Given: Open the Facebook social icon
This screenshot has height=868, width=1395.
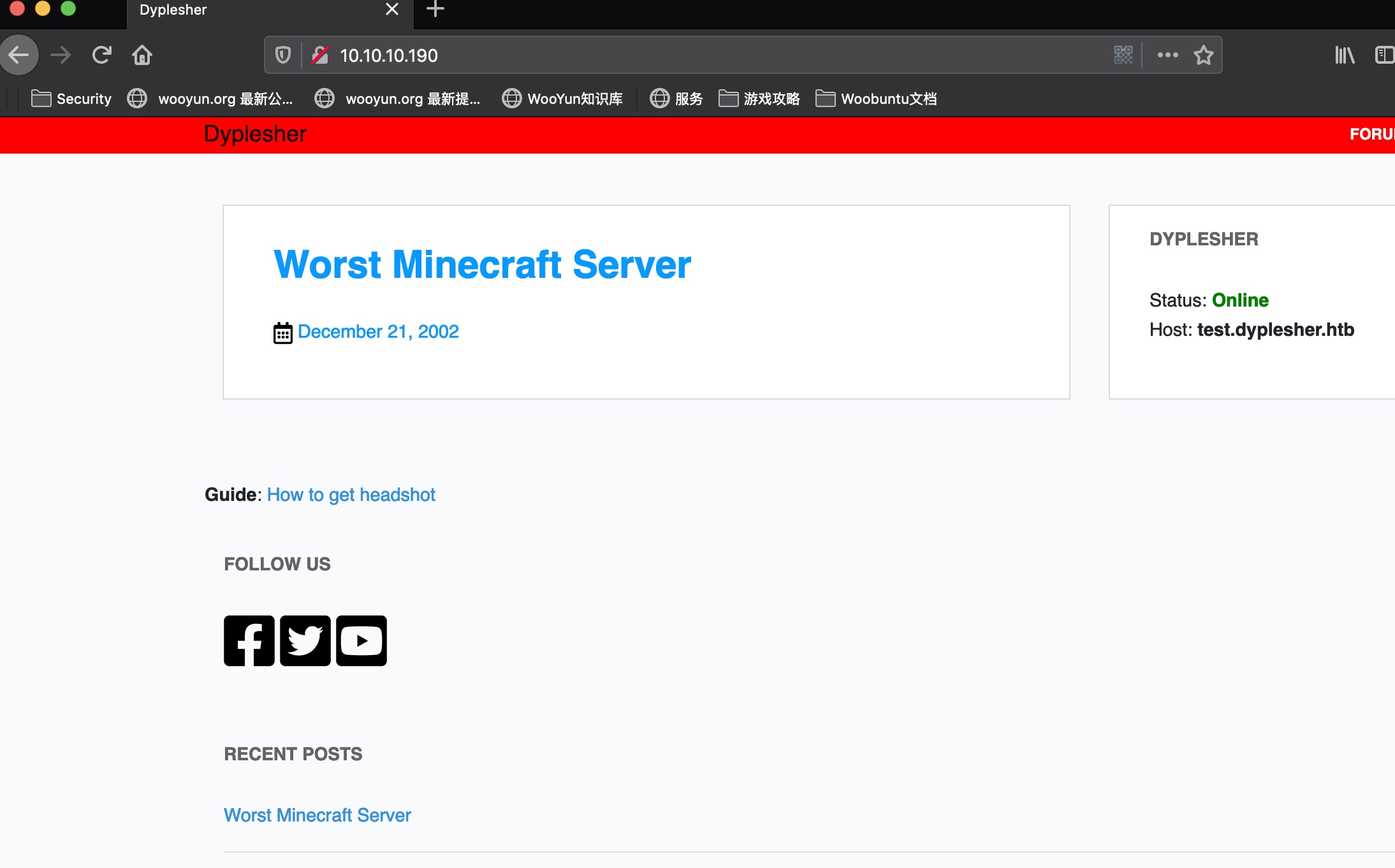Looking at the screenshot, I should click(x=249, y=640).
